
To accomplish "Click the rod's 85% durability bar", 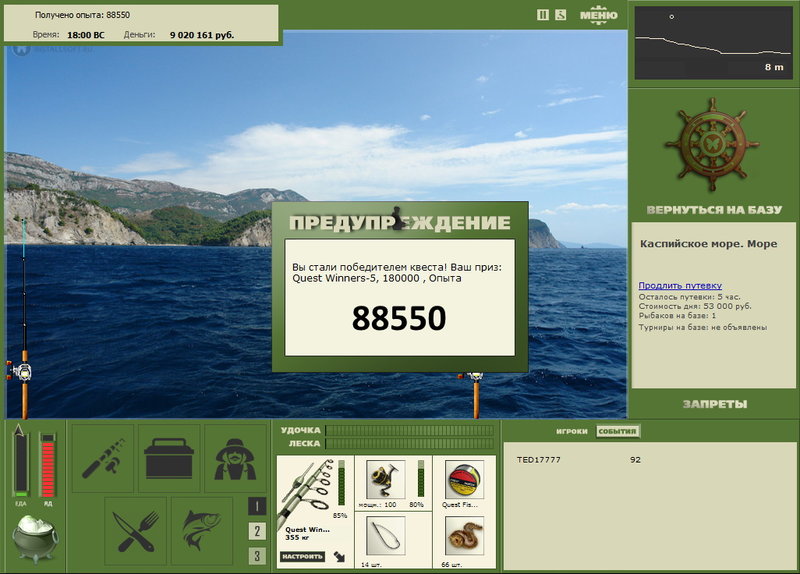I will [341, 483].
